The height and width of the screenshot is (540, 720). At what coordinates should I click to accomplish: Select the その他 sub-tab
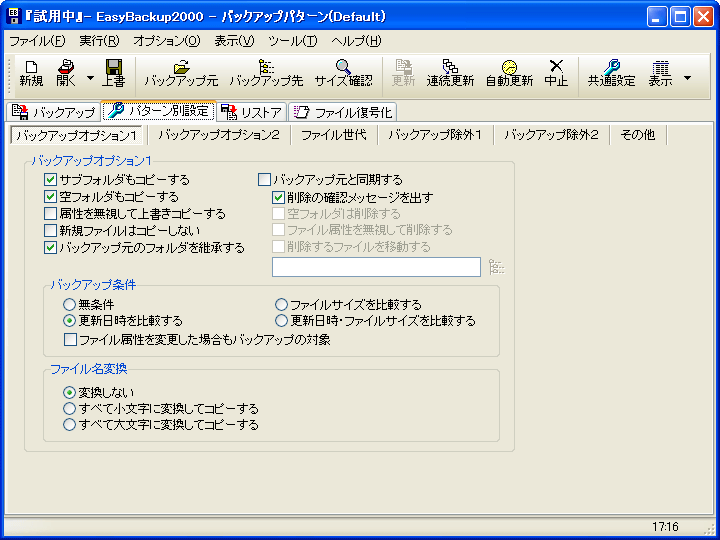[x=637, y=135]
